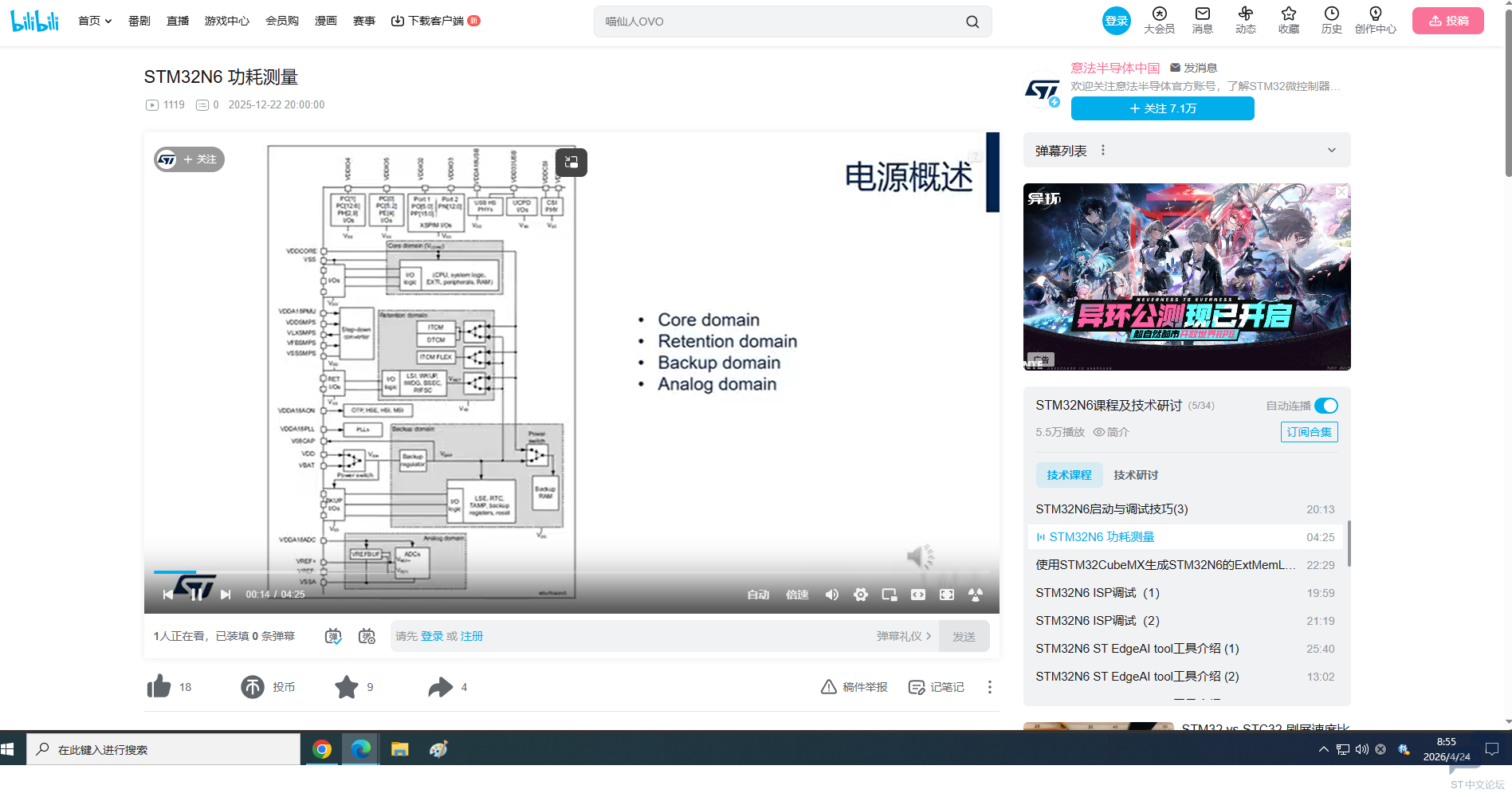The height and width of the screenshot is (797, 1512).
Task: Like the video with thumbs-up
Action: (x=159, y=686)
